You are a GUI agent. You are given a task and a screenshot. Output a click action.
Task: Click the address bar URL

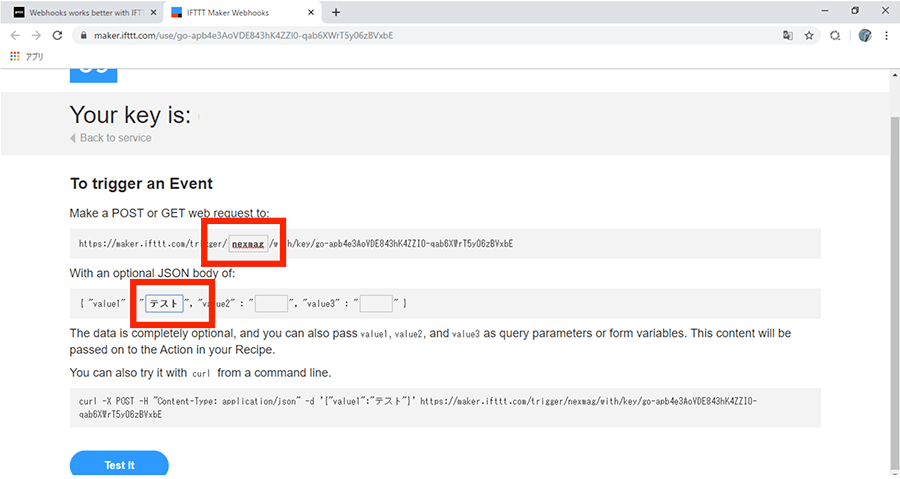[243, 36]
